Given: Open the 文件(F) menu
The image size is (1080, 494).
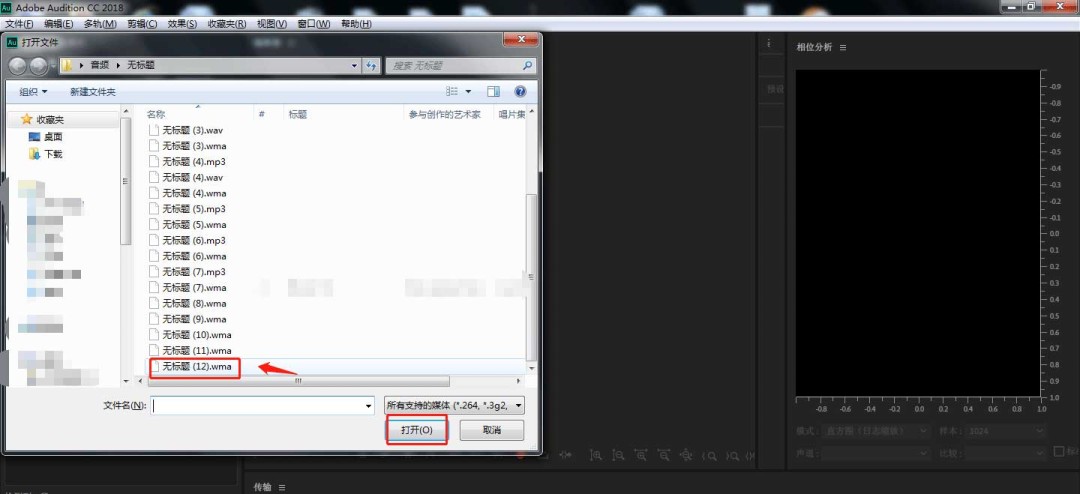Looking at the screenshot, I should [19, 23].
